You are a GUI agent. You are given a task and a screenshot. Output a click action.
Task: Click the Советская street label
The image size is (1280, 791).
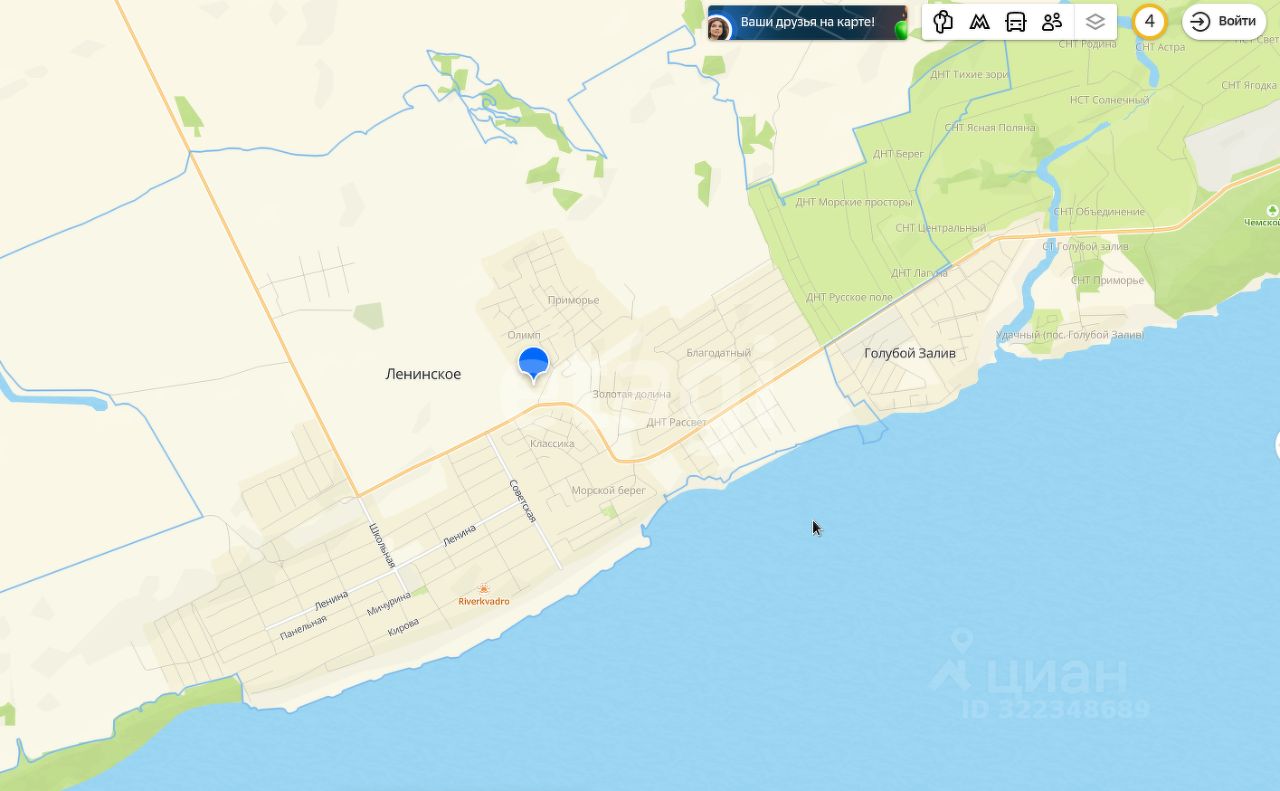(x=523, y=501)
